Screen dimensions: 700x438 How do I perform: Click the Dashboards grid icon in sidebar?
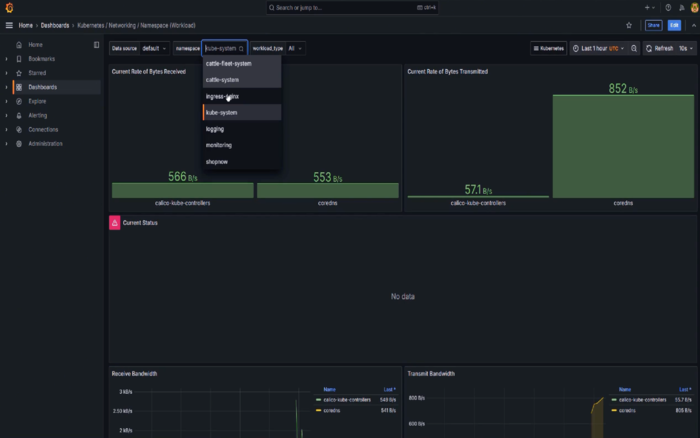point(19,87)
